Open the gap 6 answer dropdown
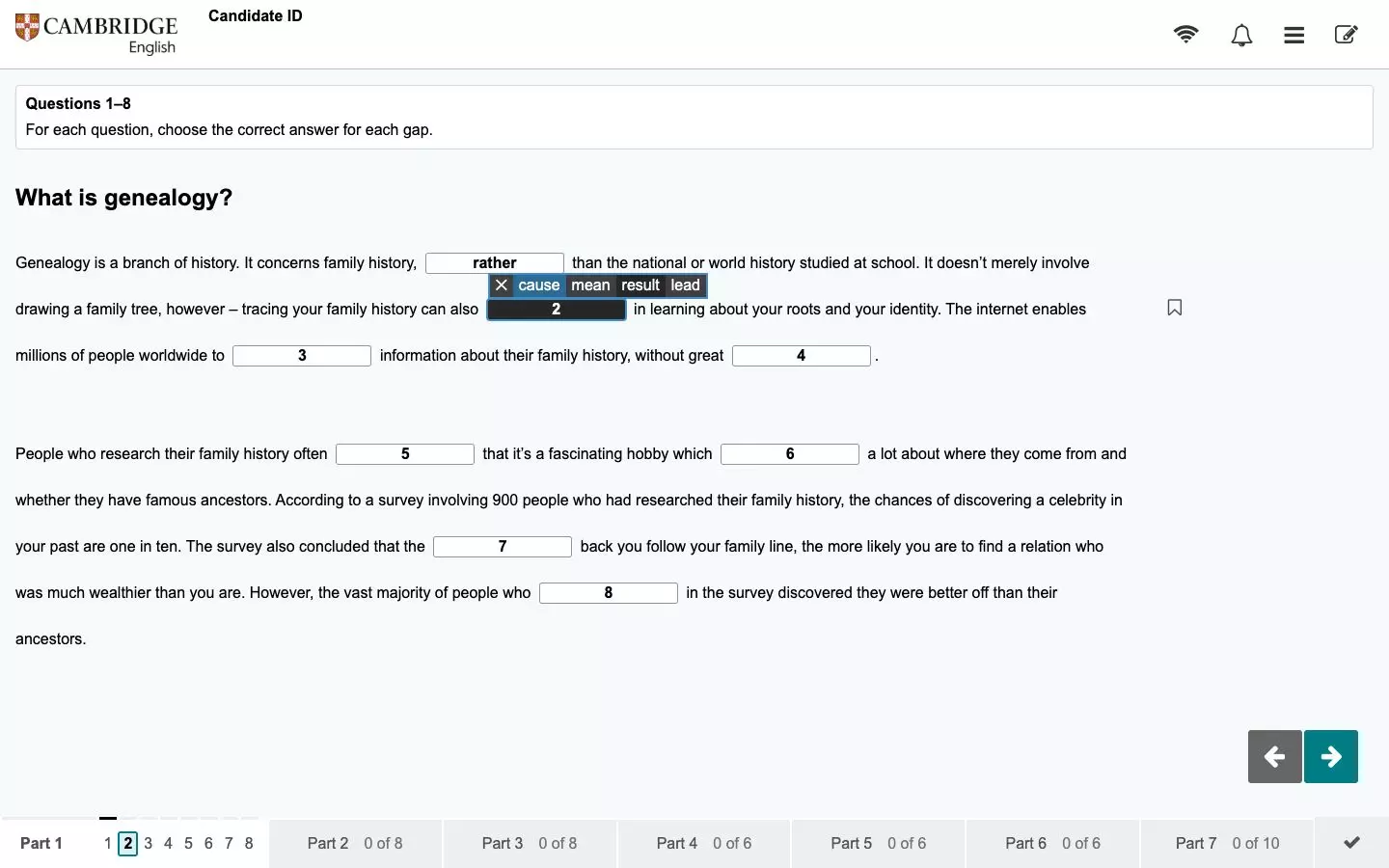 pyautogui.click(x=790, y=454)
